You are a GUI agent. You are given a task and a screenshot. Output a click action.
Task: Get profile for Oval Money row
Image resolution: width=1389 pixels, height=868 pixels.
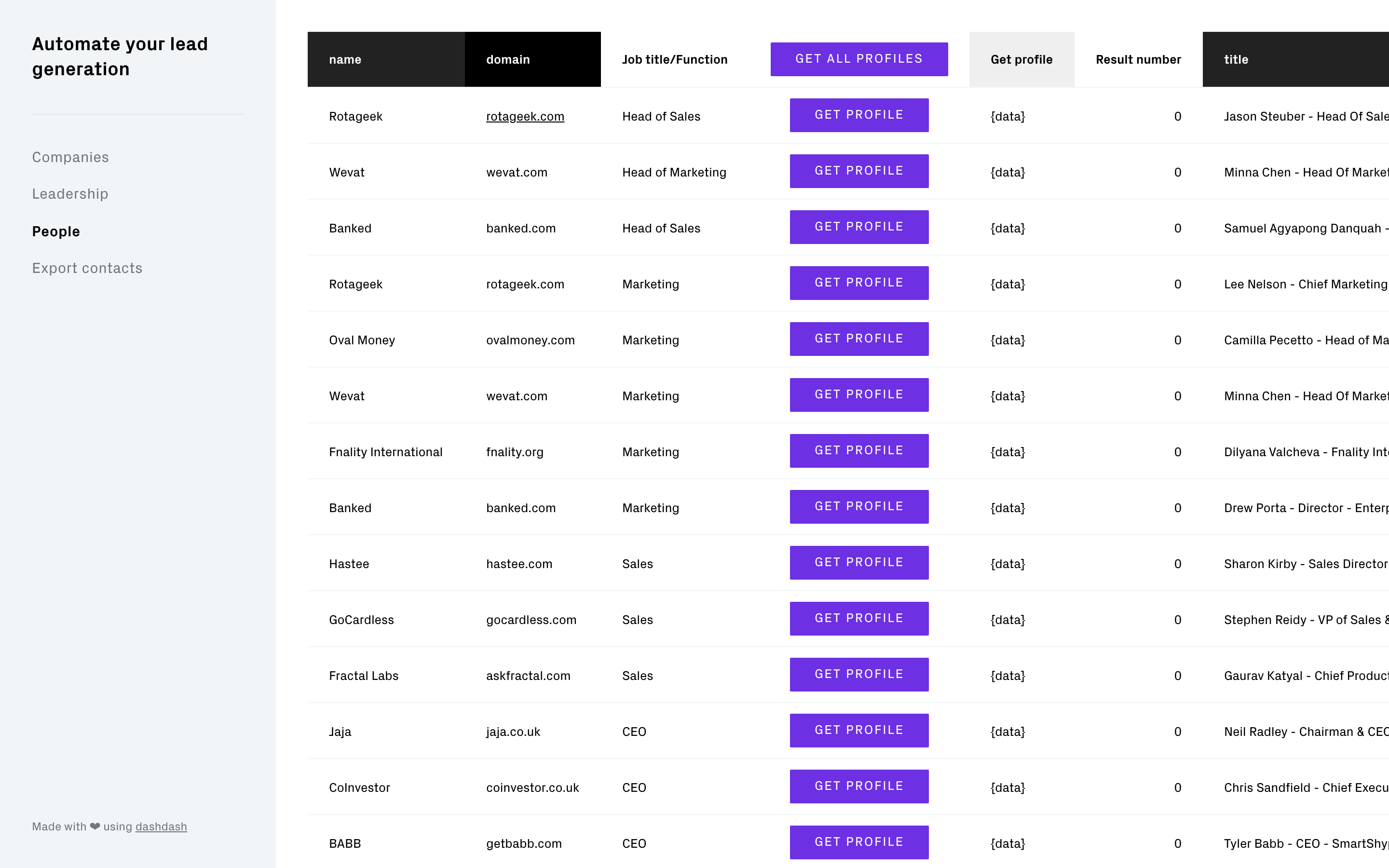pos(858,339)
